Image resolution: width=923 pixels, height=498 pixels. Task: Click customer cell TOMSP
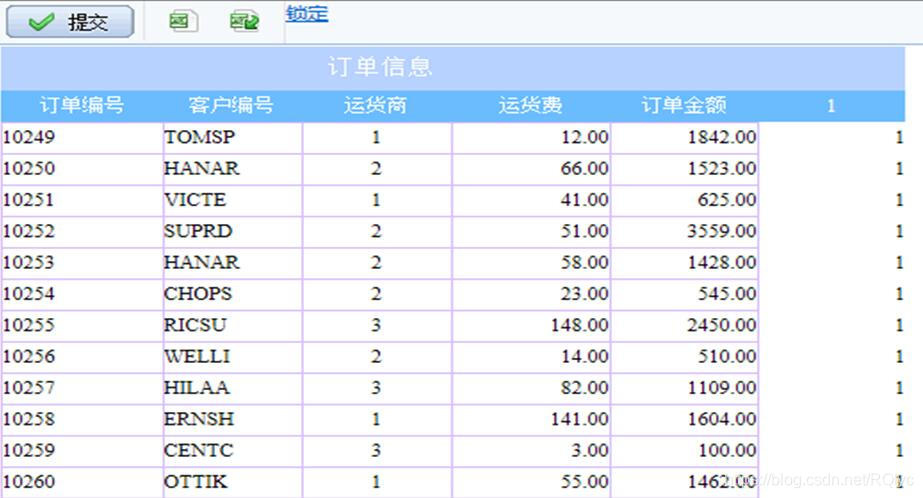pos(233,138)
